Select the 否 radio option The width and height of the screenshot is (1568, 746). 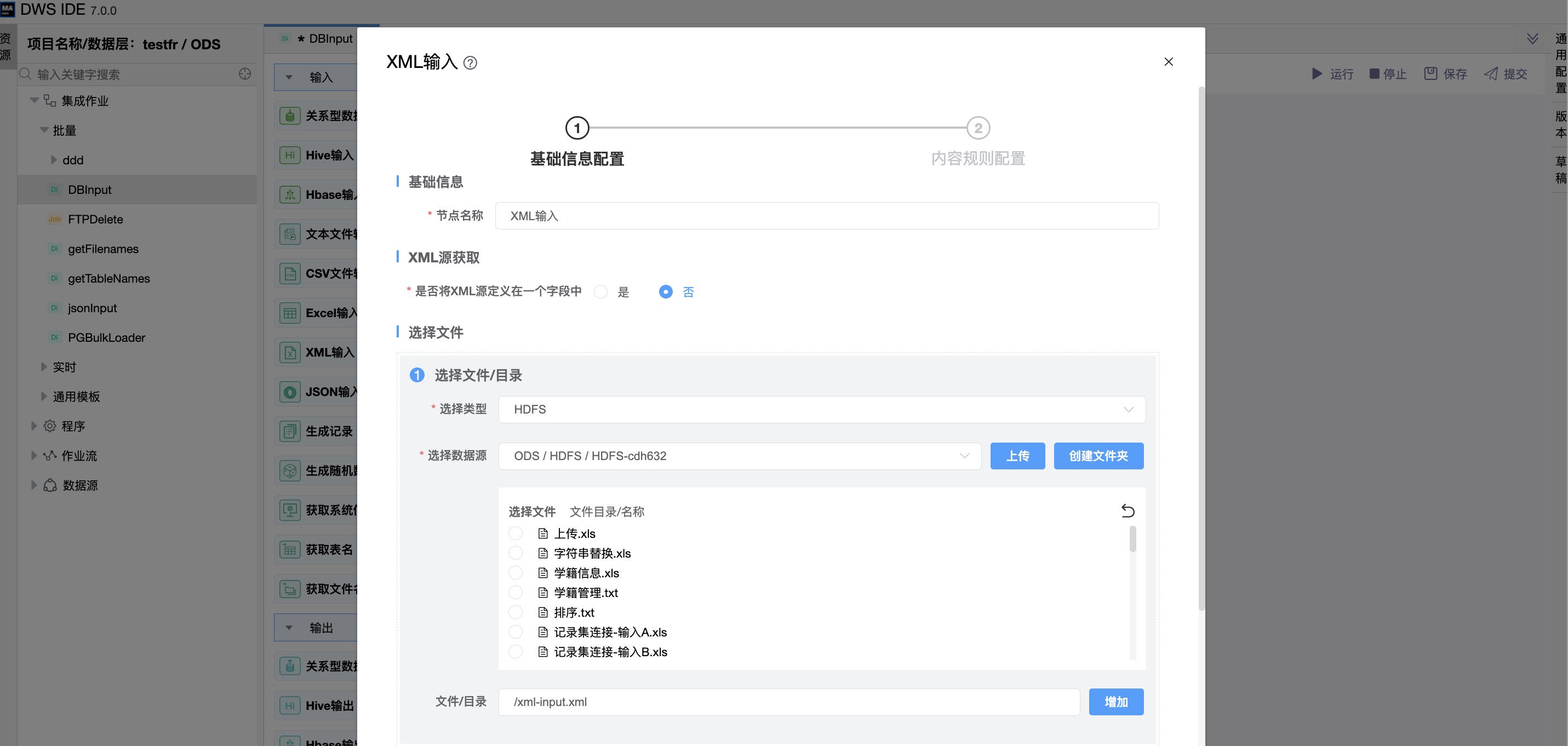(x=666, y=292)
